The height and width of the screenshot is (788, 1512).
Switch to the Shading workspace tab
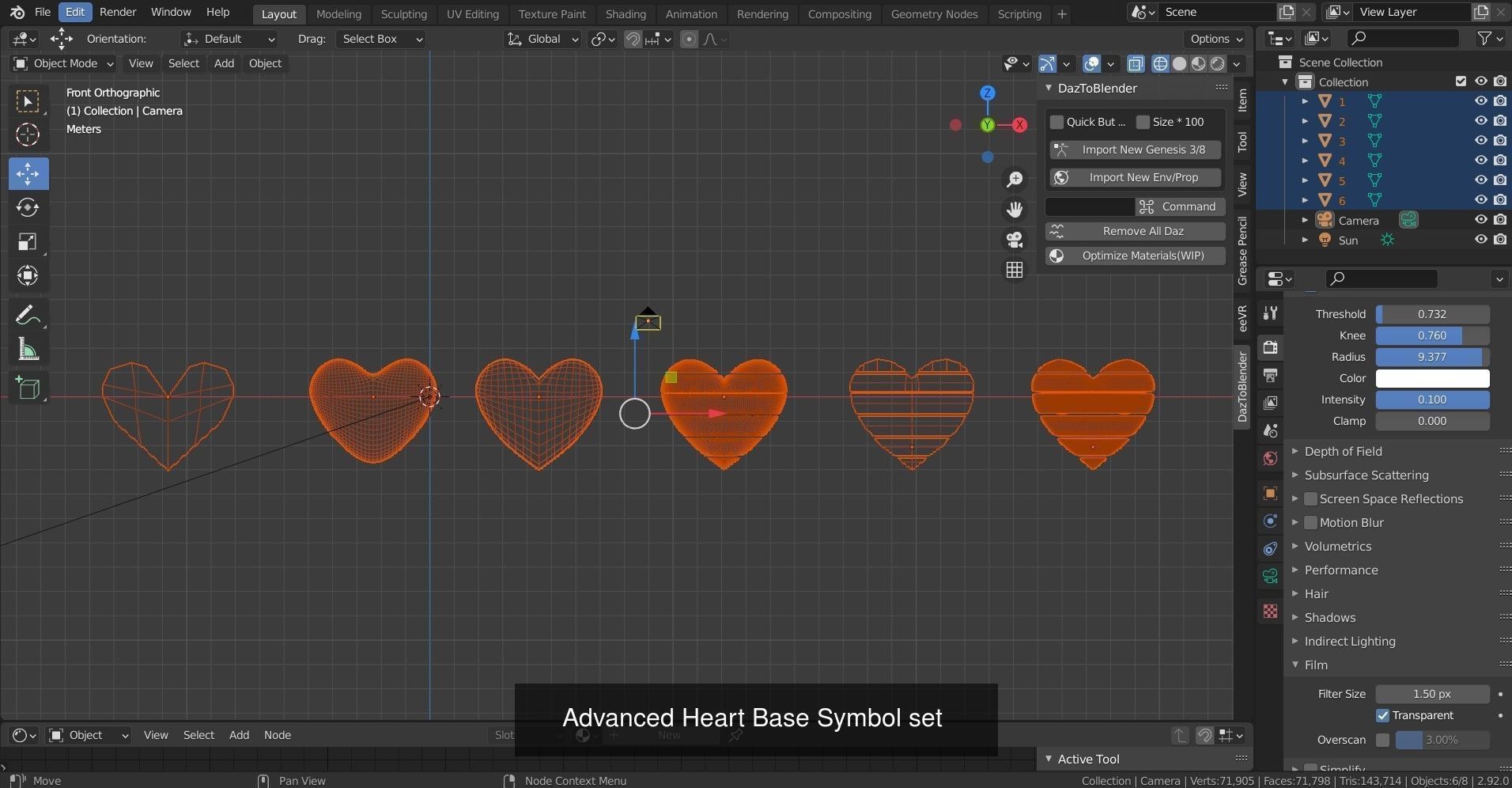(626, 13)
